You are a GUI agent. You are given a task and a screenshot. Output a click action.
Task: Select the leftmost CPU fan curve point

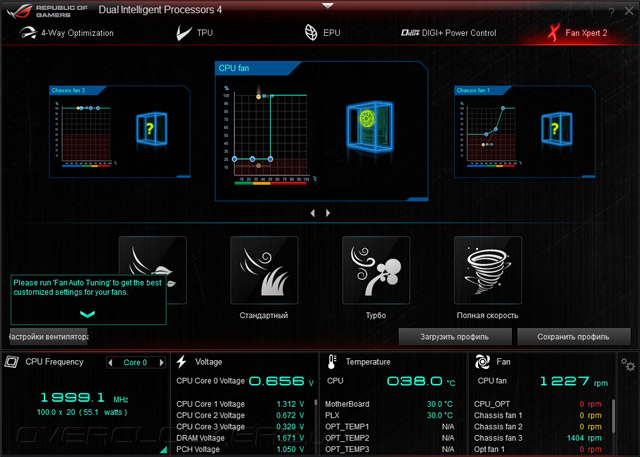pos(234,159)
